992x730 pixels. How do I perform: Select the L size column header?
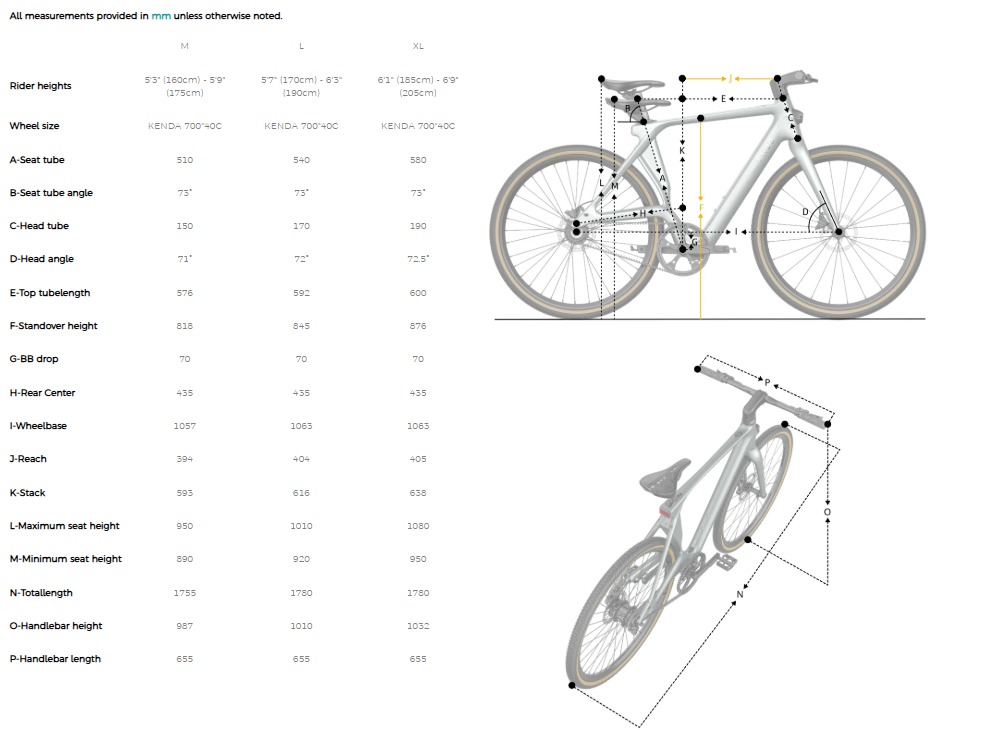coord(301,46)
